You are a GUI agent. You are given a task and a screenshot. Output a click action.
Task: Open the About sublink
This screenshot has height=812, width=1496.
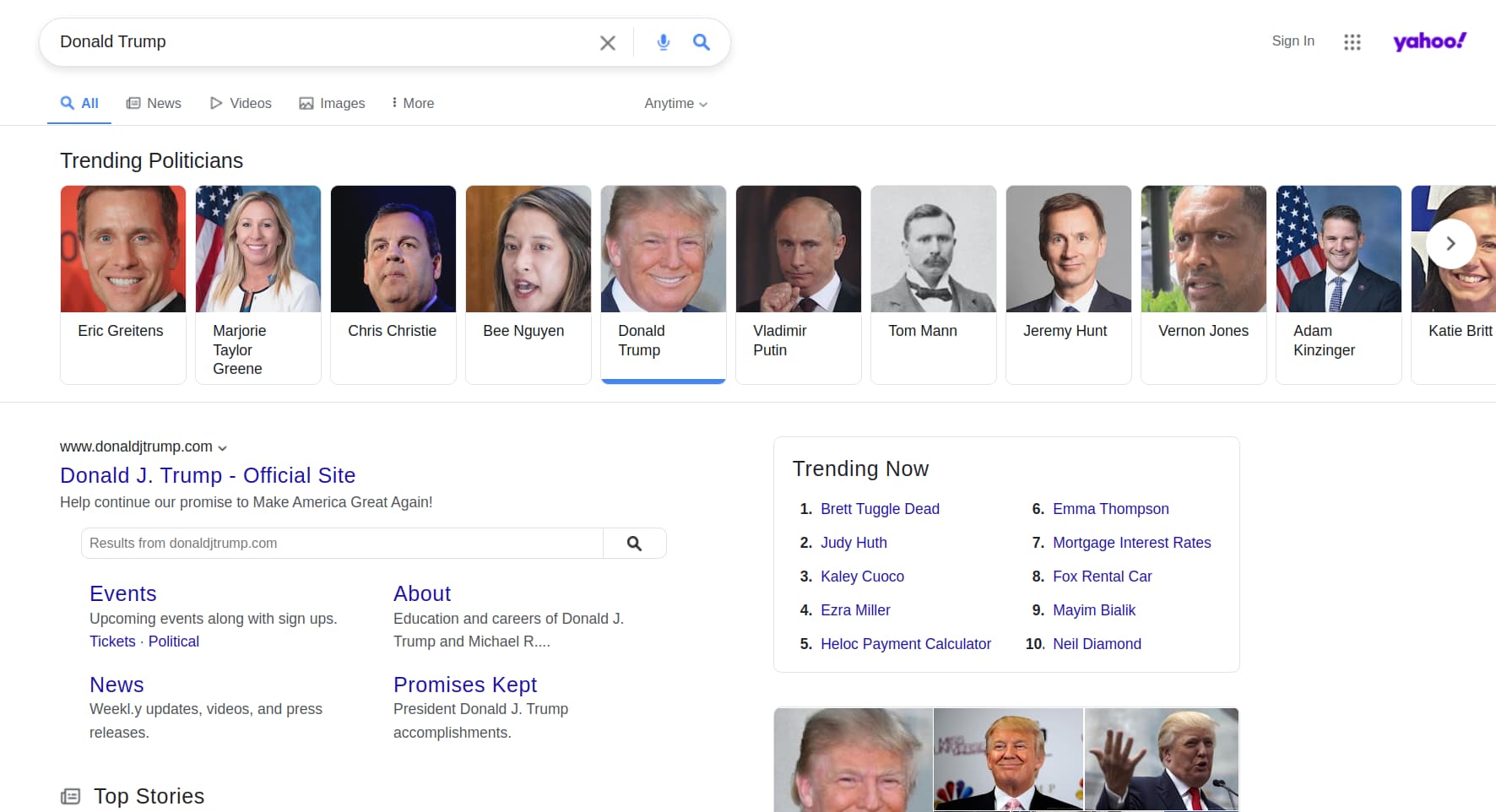(422, 593)
